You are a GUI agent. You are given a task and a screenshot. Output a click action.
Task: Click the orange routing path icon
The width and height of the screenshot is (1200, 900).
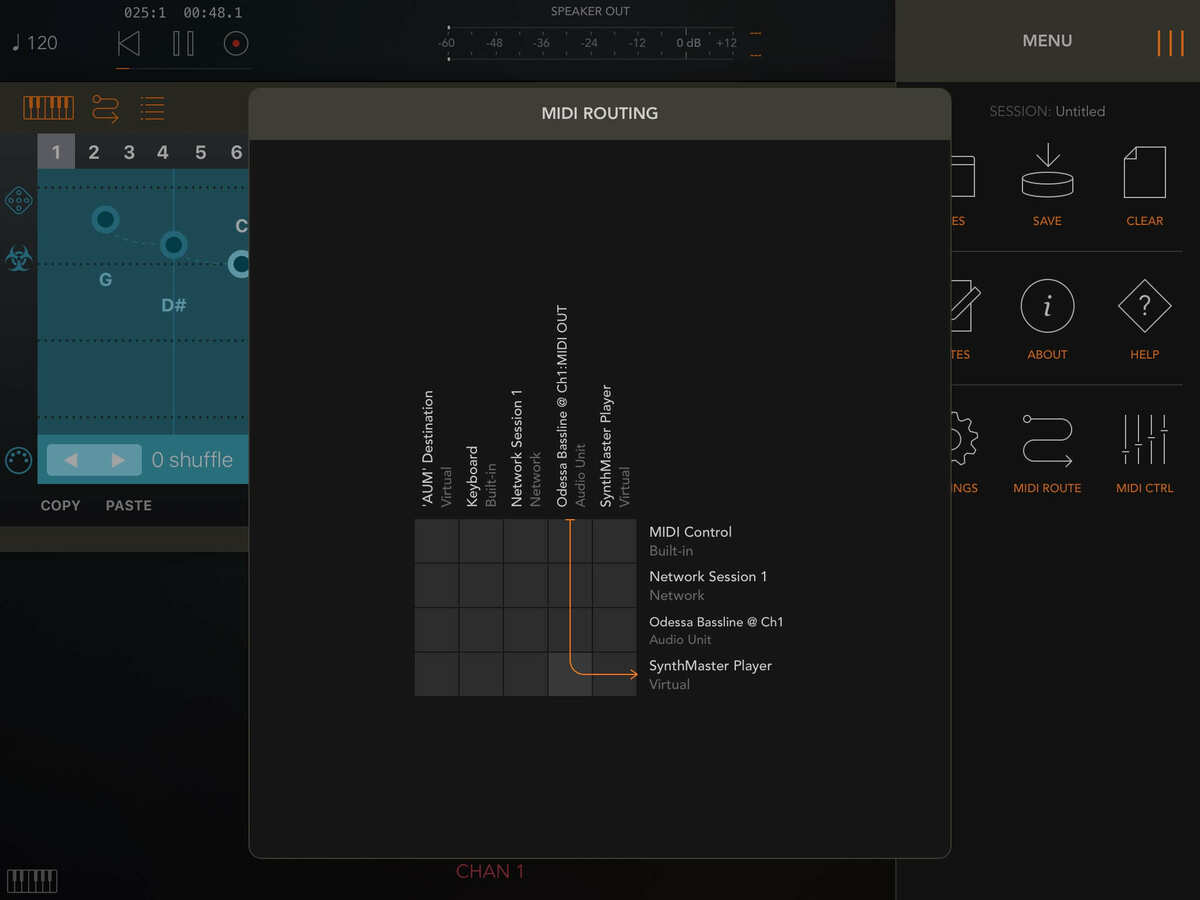(x=105, y=108)
